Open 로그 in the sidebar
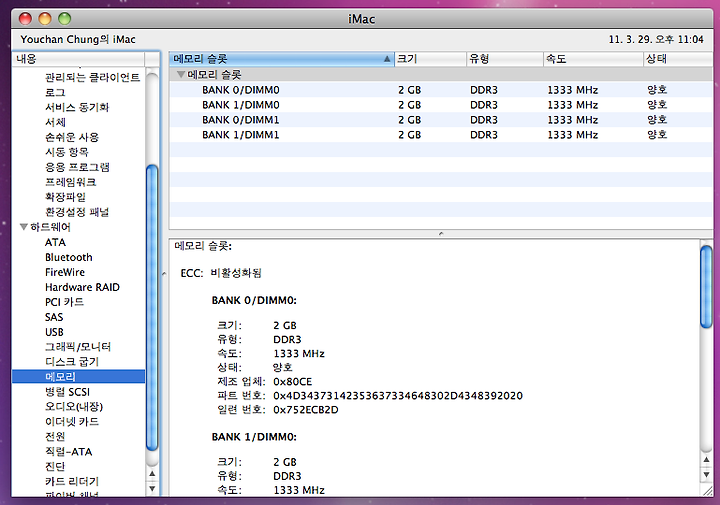This screenshot has height=505, width=720. coord(55,92)
